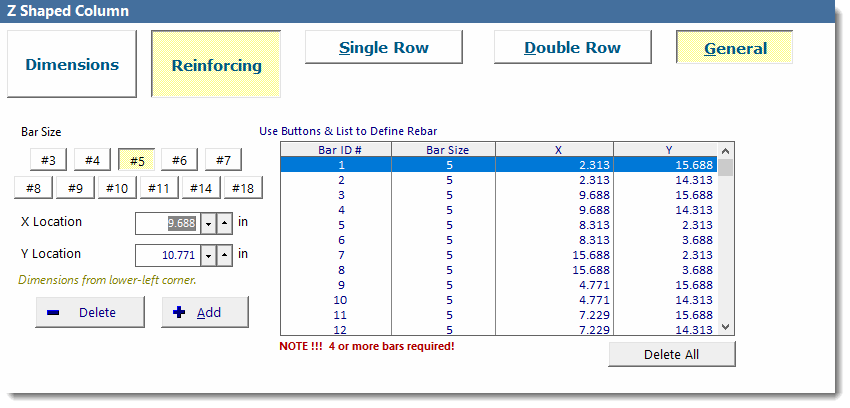Click inside the X Location input field

166,223
